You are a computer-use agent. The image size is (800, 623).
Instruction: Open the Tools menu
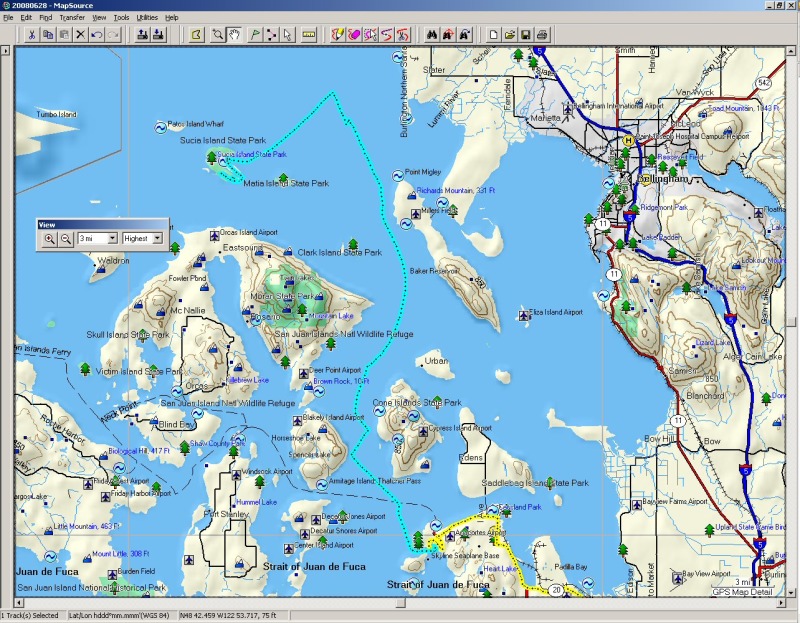click(121, 17)
